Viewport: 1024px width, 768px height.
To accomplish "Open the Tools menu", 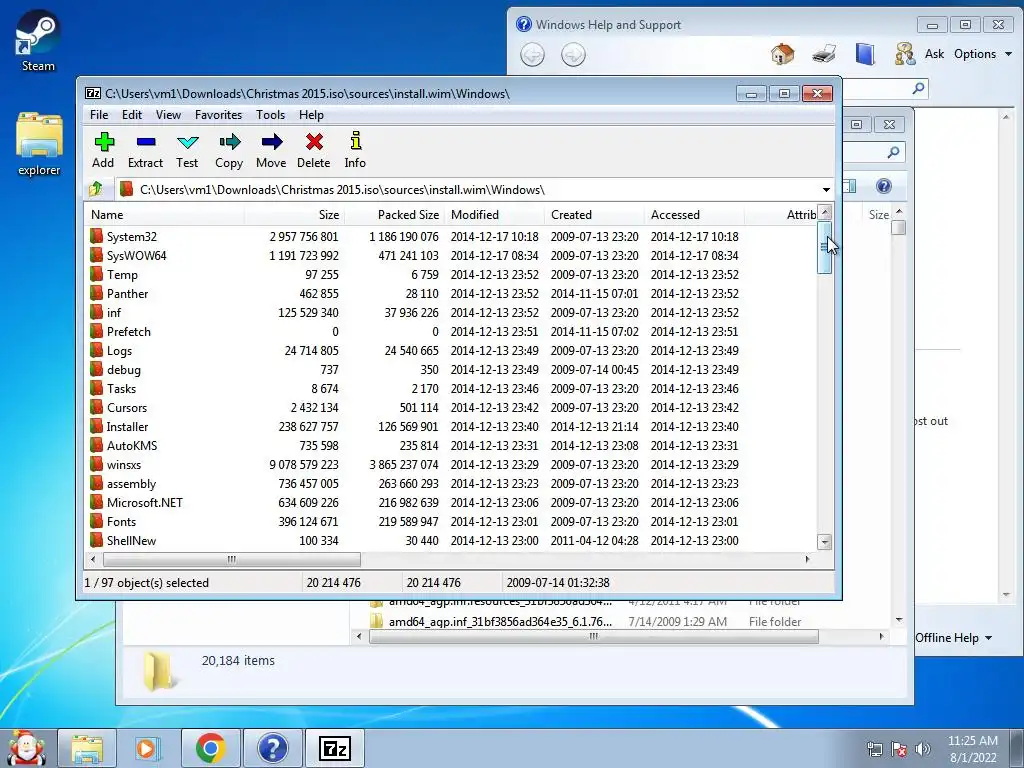I will click(270, 115).
